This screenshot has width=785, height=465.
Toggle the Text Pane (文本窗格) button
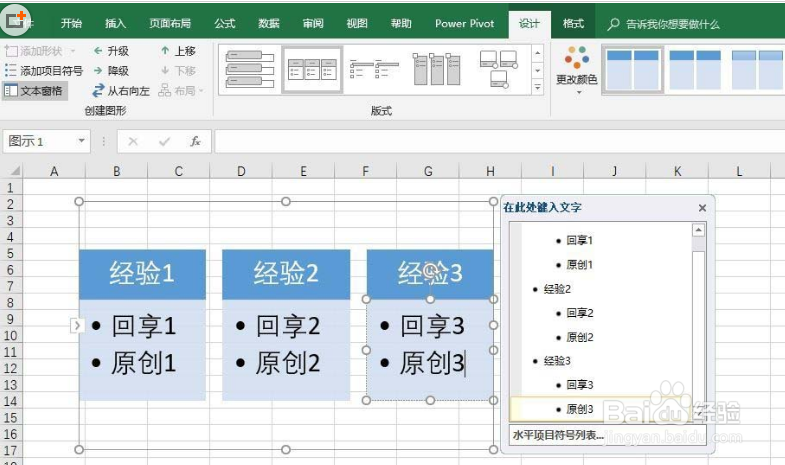point(34,91)
